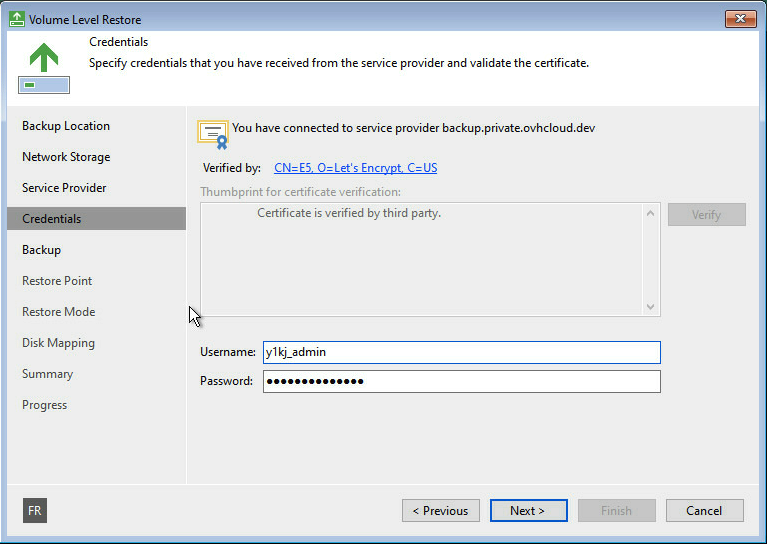The height and width of the screenshot is (544, 767).
Task: Open the Backup step
Action: tap(42, 250)
